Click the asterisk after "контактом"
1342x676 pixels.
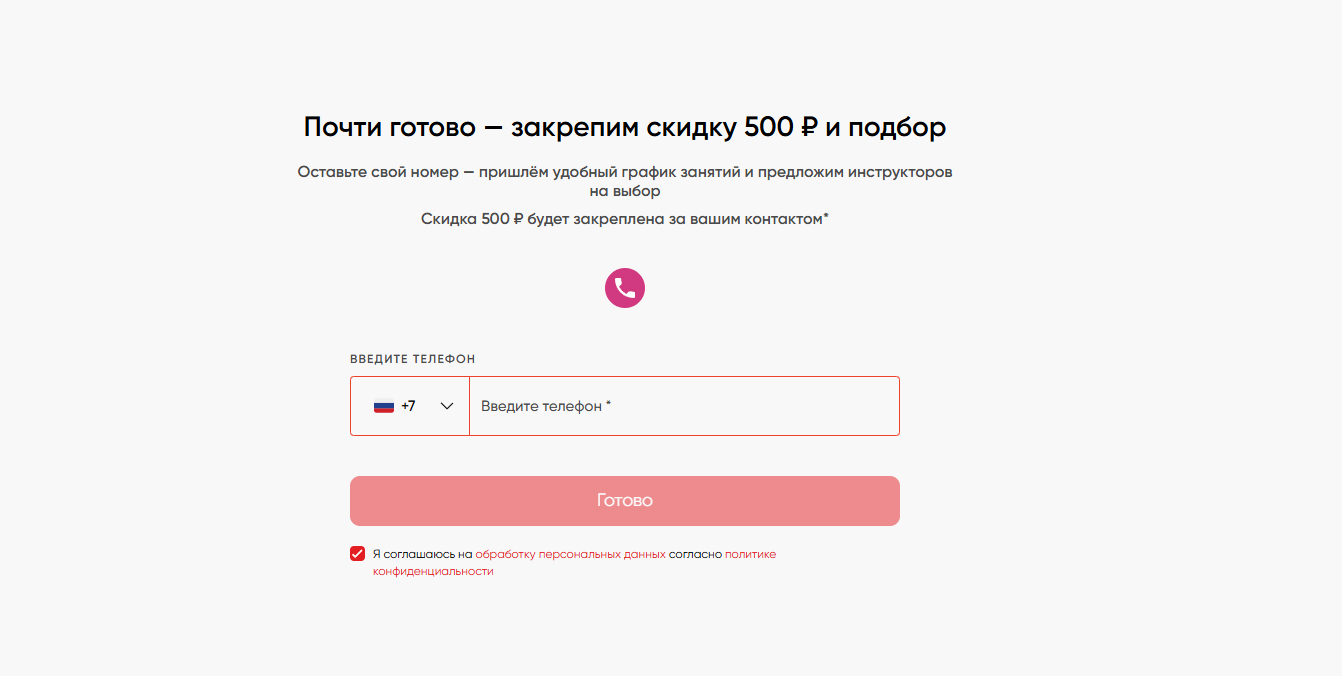(x=826, y=216)
